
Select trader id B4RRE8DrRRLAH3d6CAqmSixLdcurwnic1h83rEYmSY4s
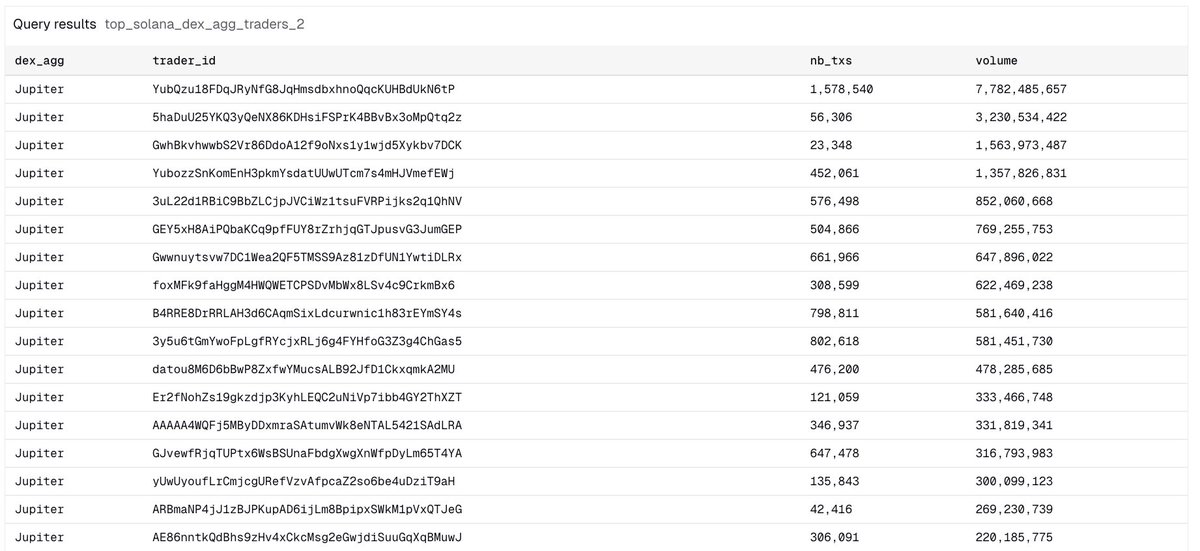click(x=307, y=313)
